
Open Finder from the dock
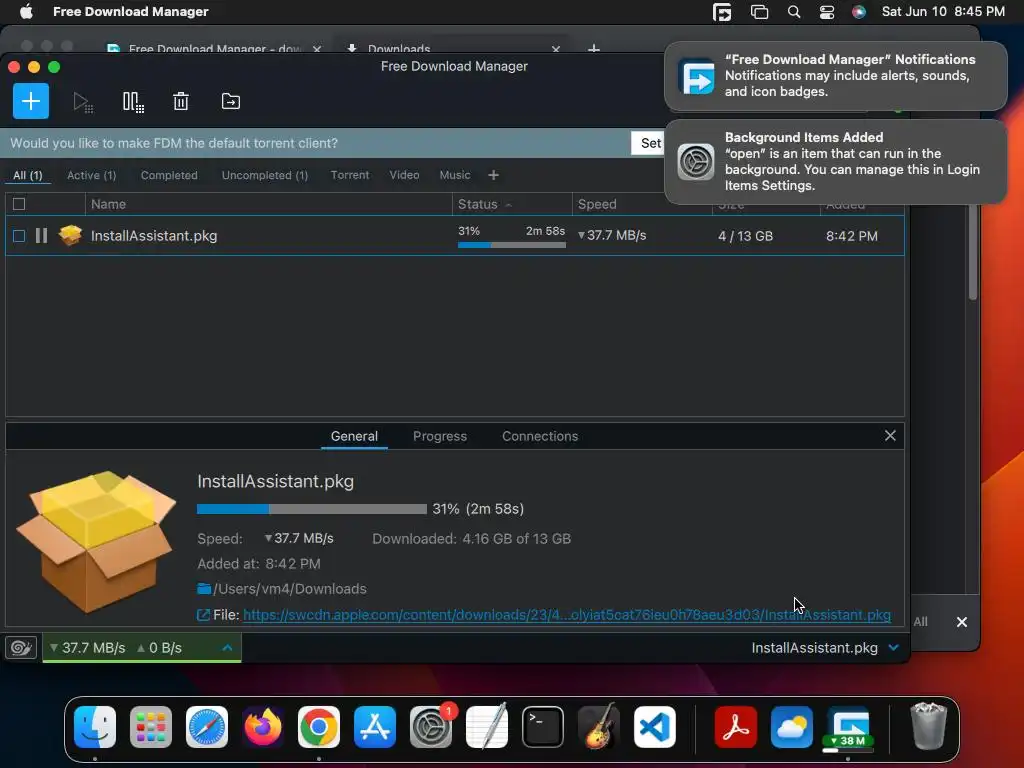click(x=95, y=727)
